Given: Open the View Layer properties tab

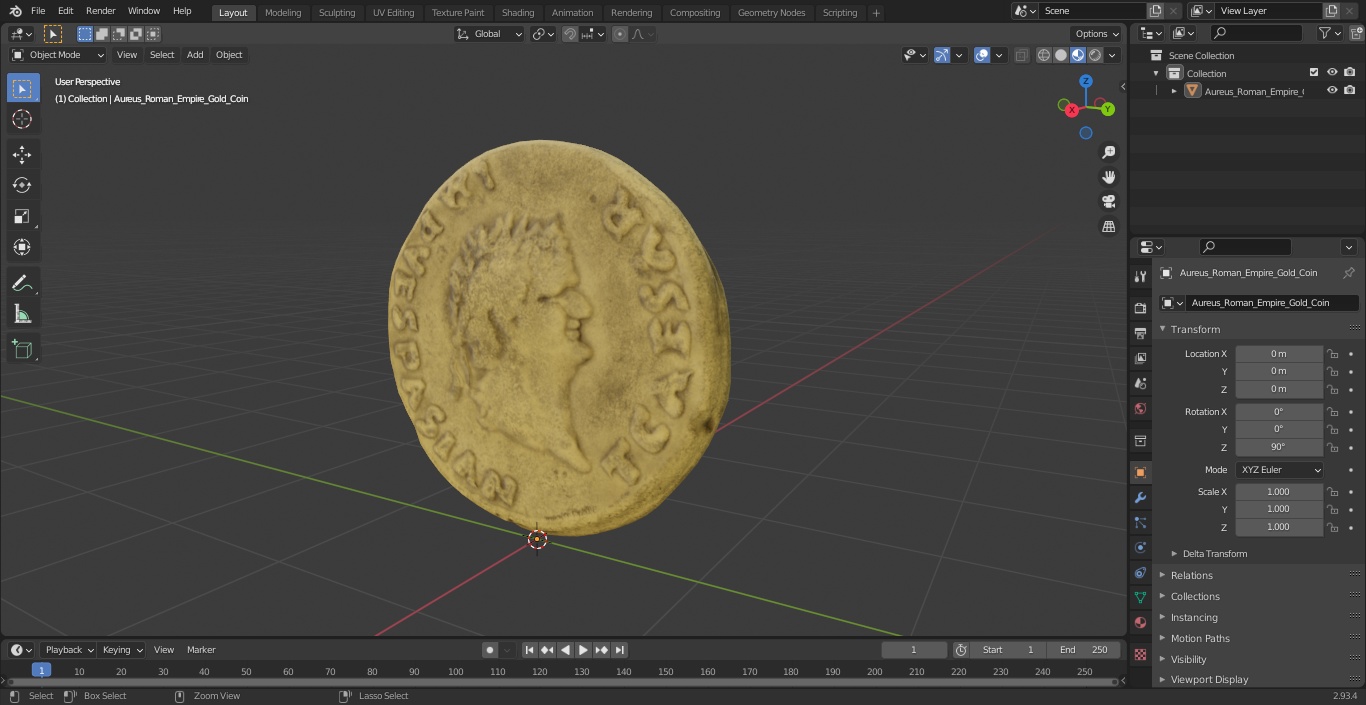Looking at the screenshot, I should tap(1140, 358).
